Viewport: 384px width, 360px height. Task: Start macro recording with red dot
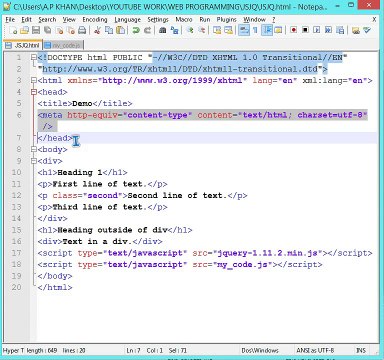click(x=294, y=31)
